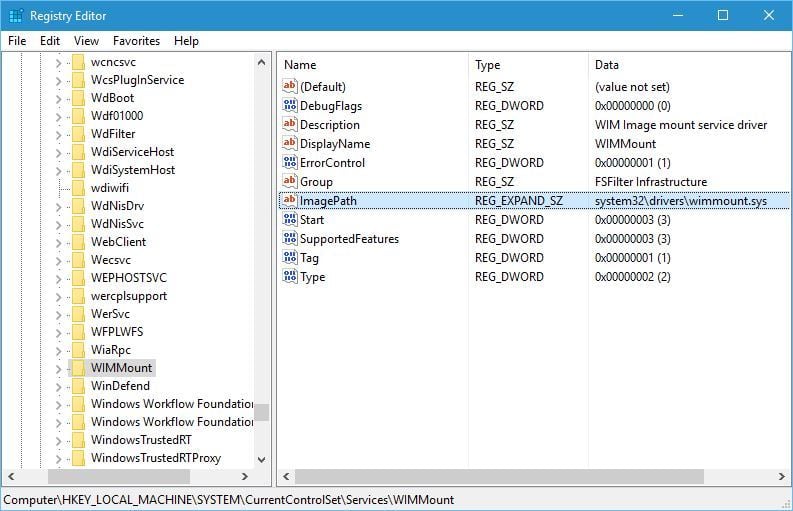Select the ImagePath value name
This screenshot has height=511, width=793.
(328, 201)
